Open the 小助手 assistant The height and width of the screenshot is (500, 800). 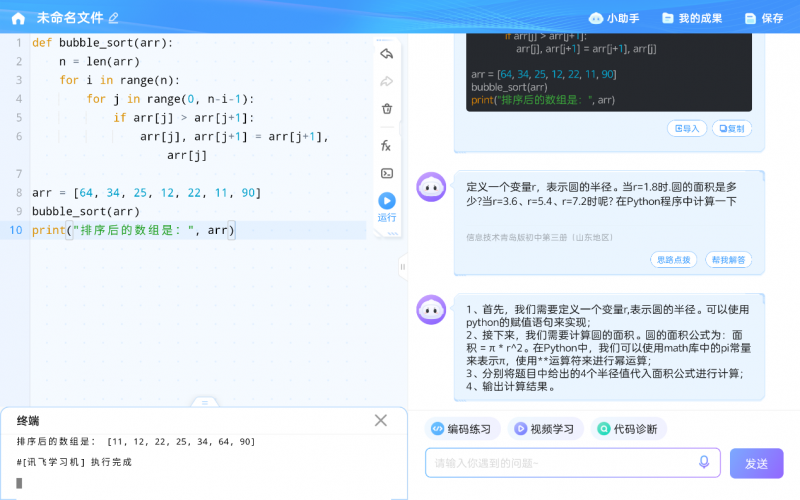pos(614,18)
